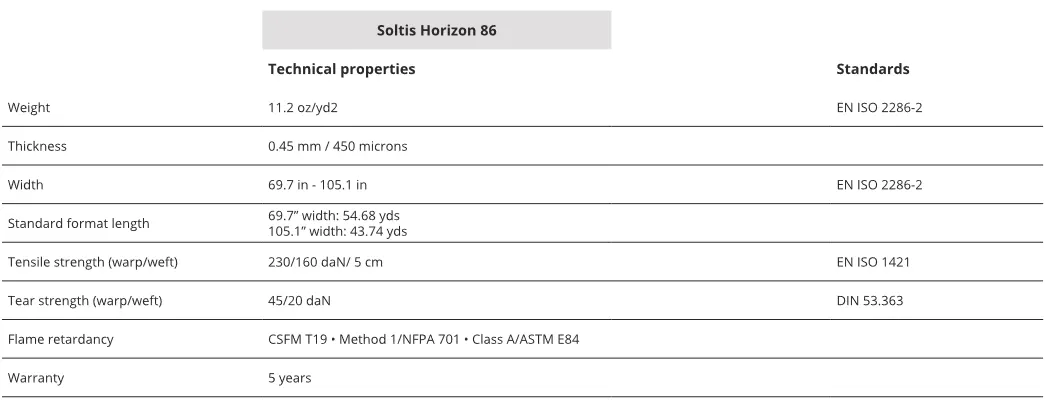The image size is (1045, 400).
Task: Click EN ISO 2286-2 in the Weight row
Action: 879,107
